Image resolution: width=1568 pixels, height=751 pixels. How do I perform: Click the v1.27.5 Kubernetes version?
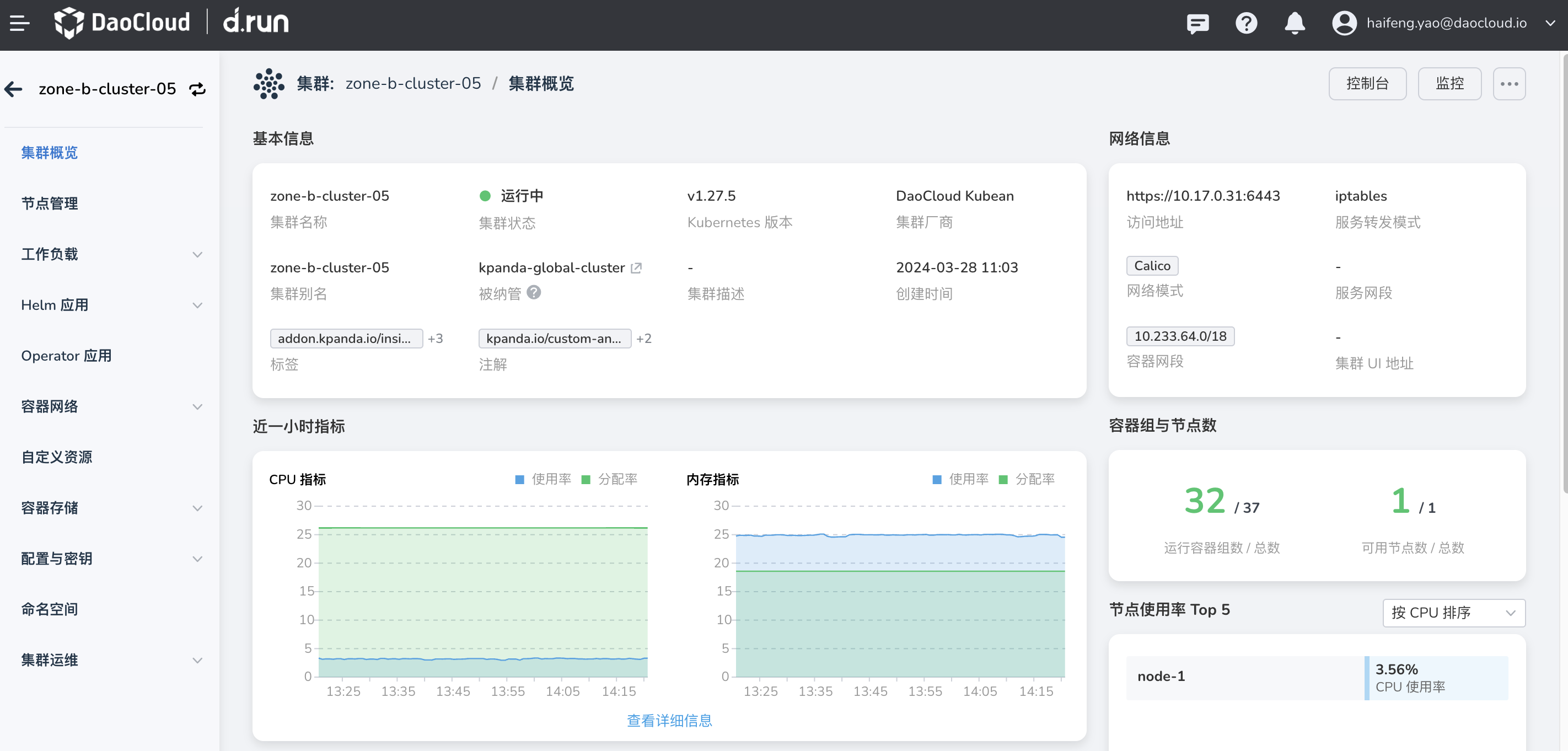(711, 196)
